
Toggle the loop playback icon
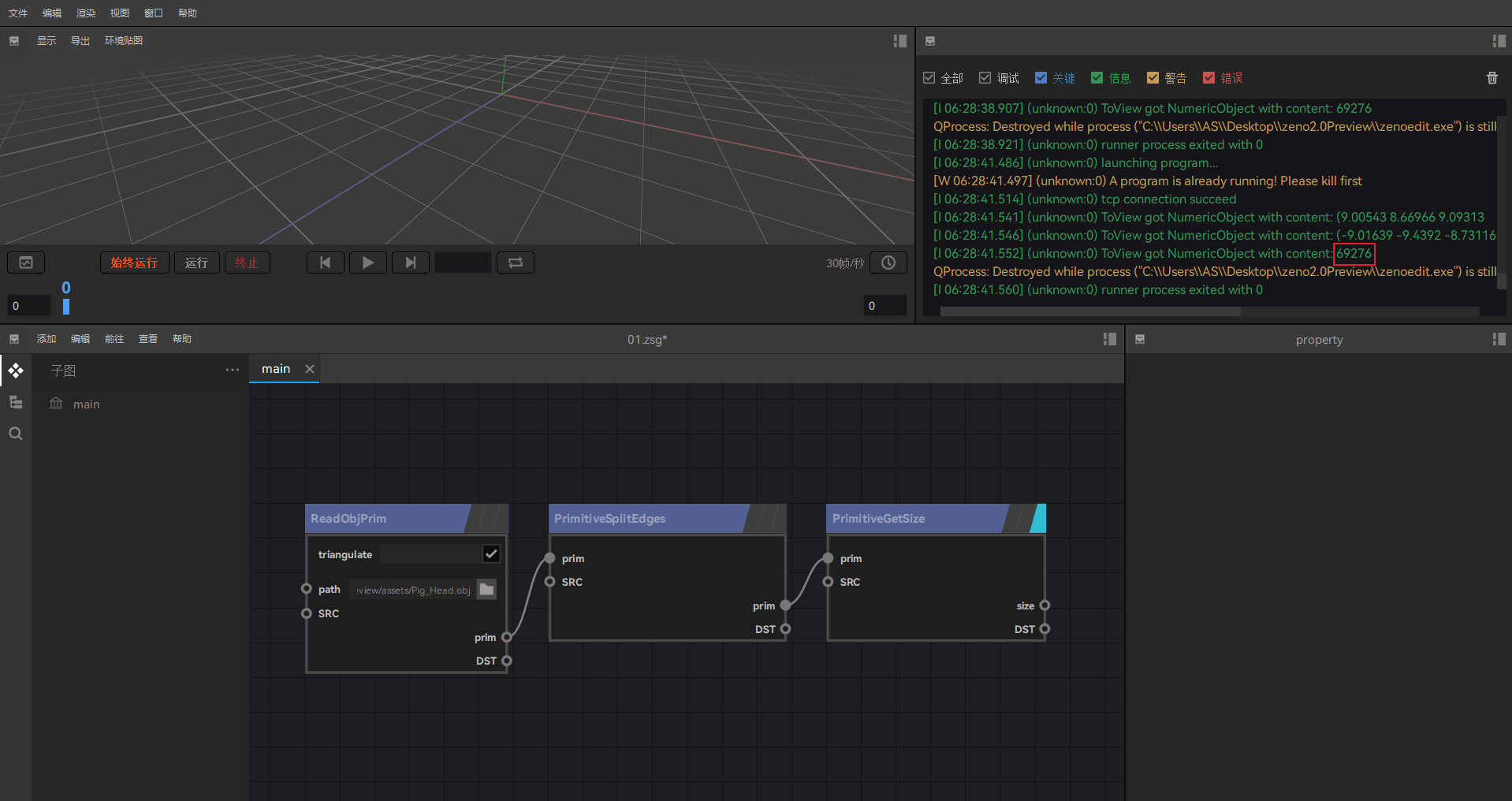pyautogui.click(x=516, y=263)
